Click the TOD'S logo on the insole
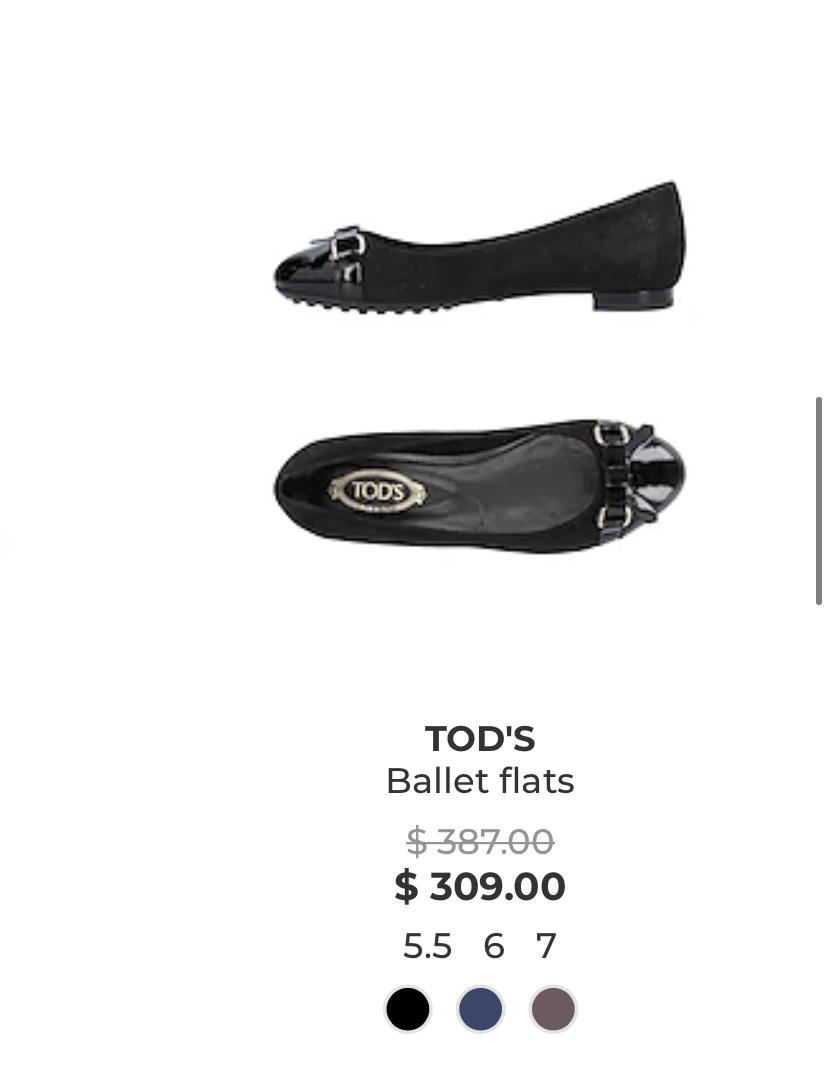Viewport: 828px width, 1075px height. (x=379, y=491)
